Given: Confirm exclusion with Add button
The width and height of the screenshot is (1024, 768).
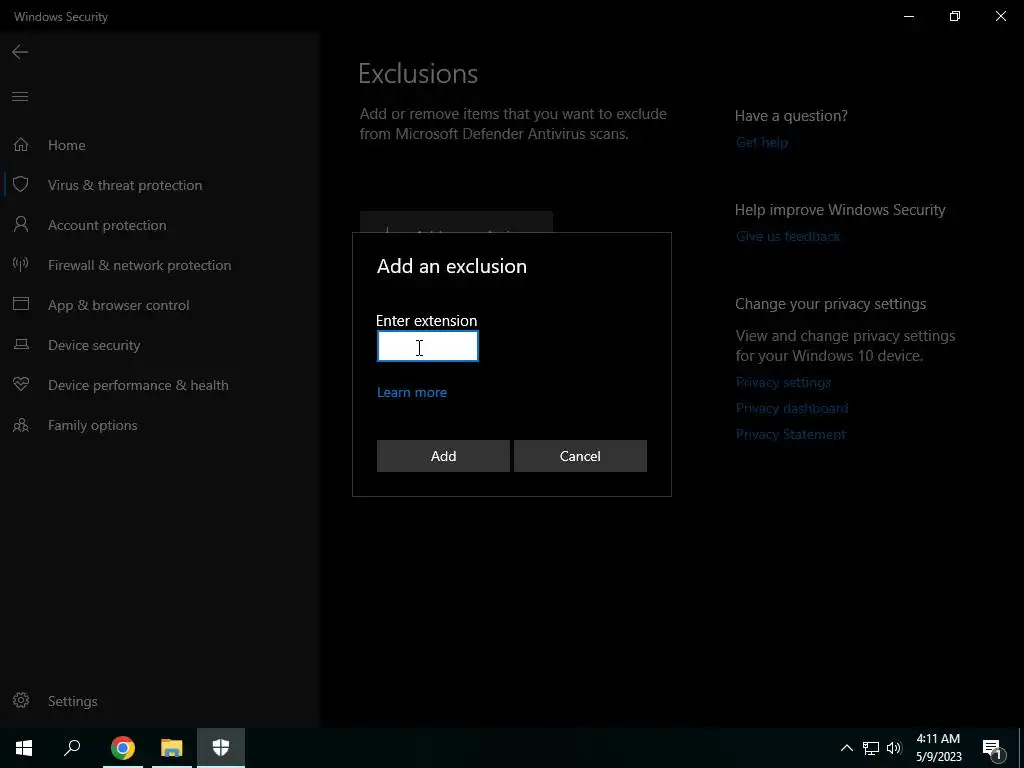Looking at the screenshot, I should click(443, 456).
